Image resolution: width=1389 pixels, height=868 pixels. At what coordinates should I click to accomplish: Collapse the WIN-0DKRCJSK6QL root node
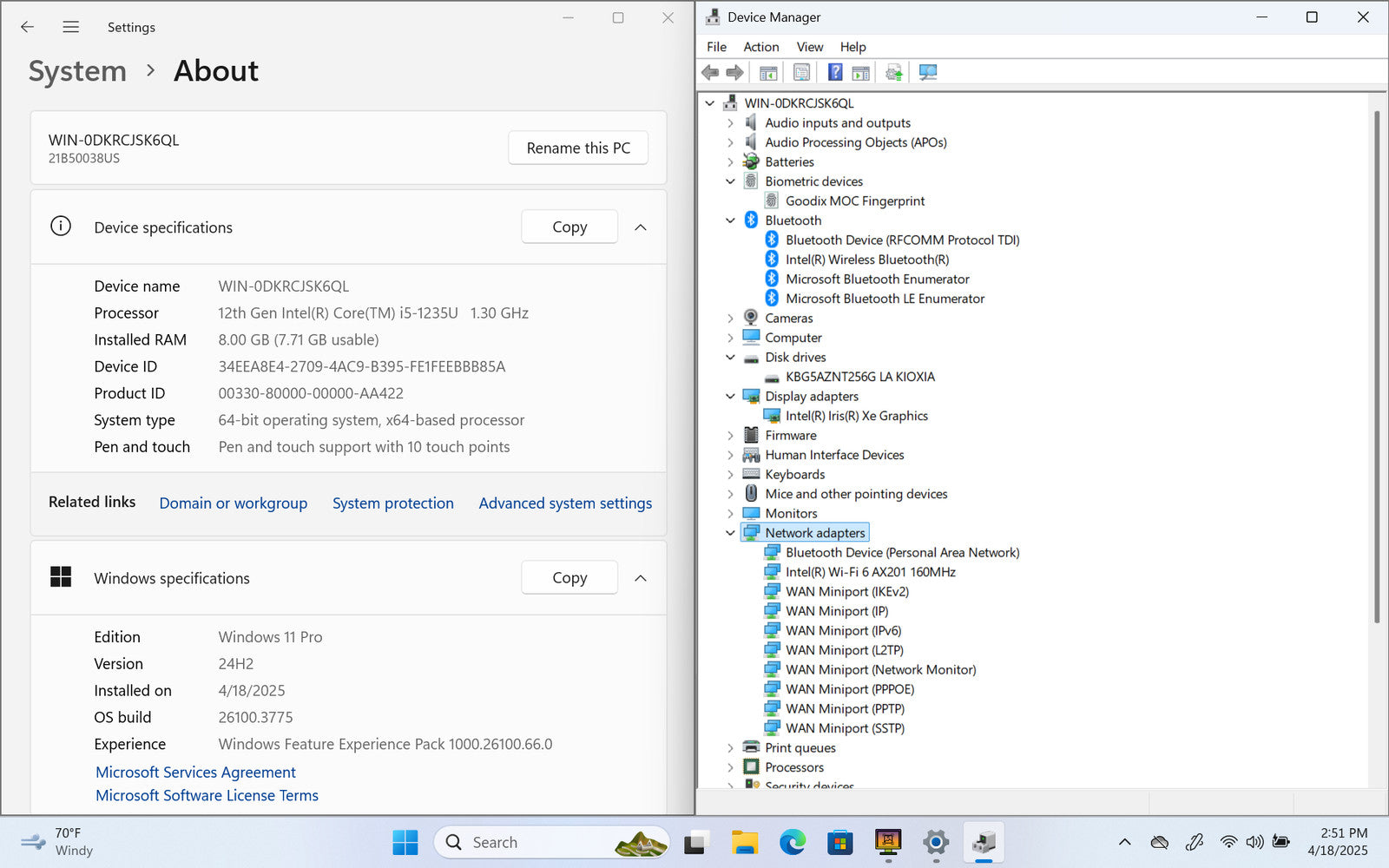point(710,103)
